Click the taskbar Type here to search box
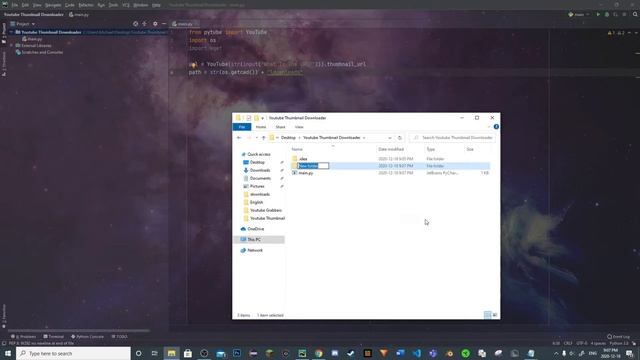 pyautogui.click(x=73, y=353)
